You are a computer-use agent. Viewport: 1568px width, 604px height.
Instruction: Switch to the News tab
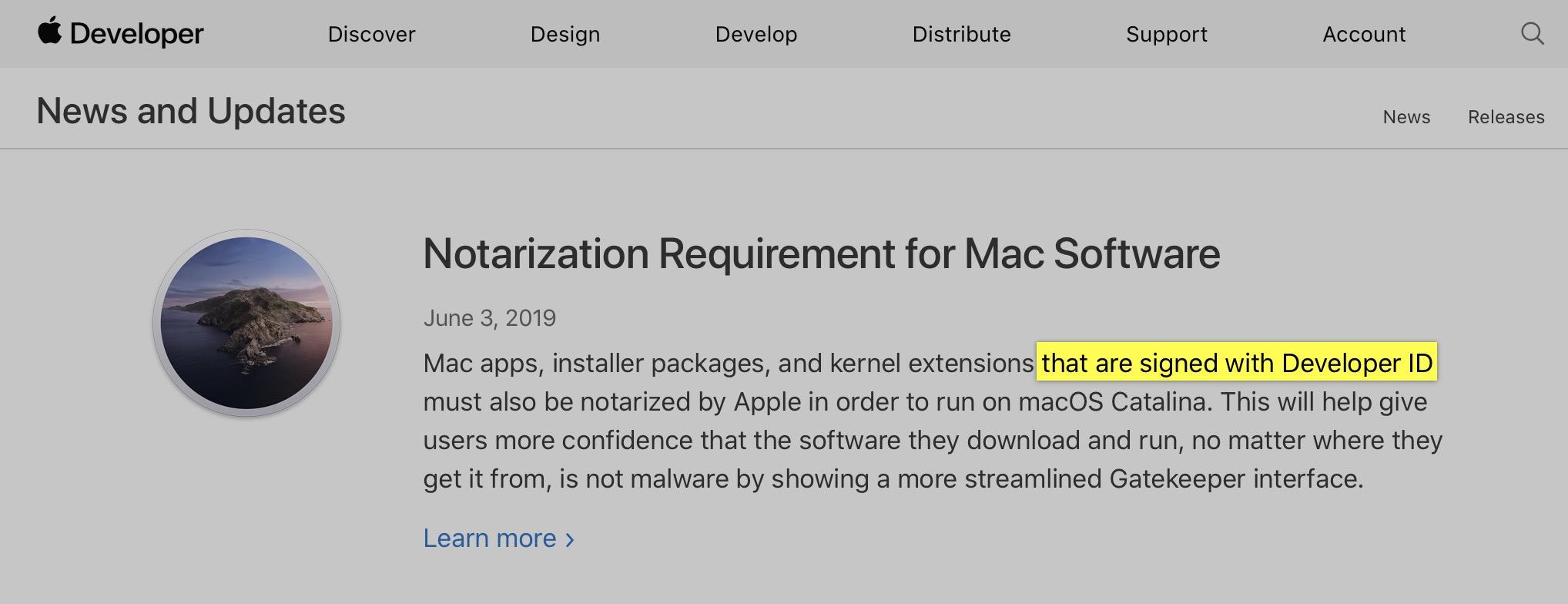coord(1406,117)
